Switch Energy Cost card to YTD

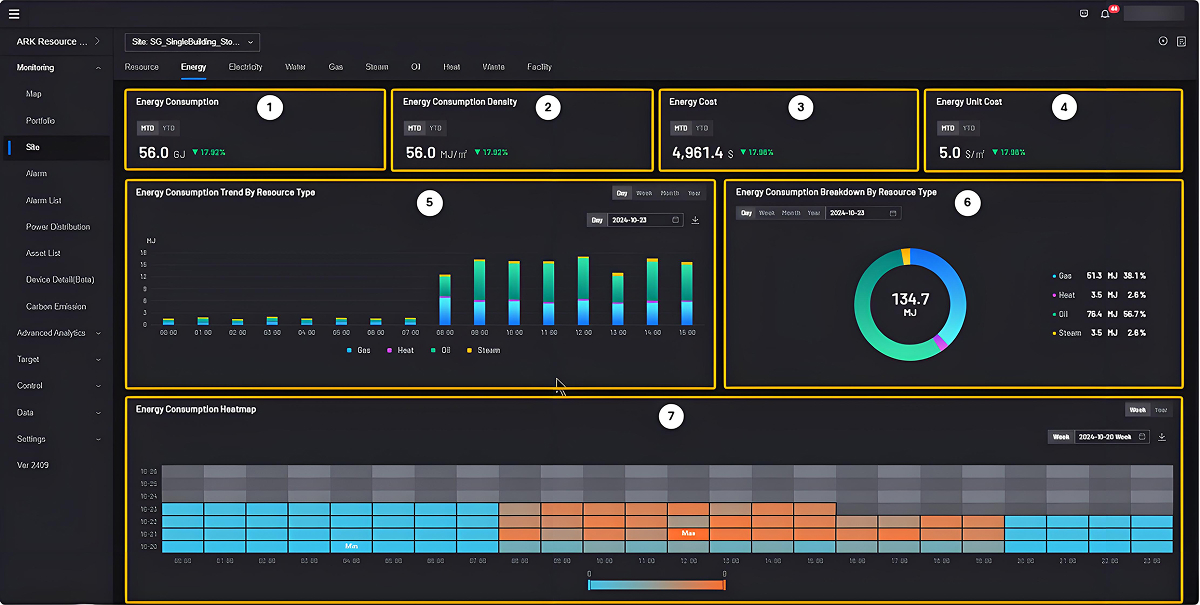click(702, 128)
